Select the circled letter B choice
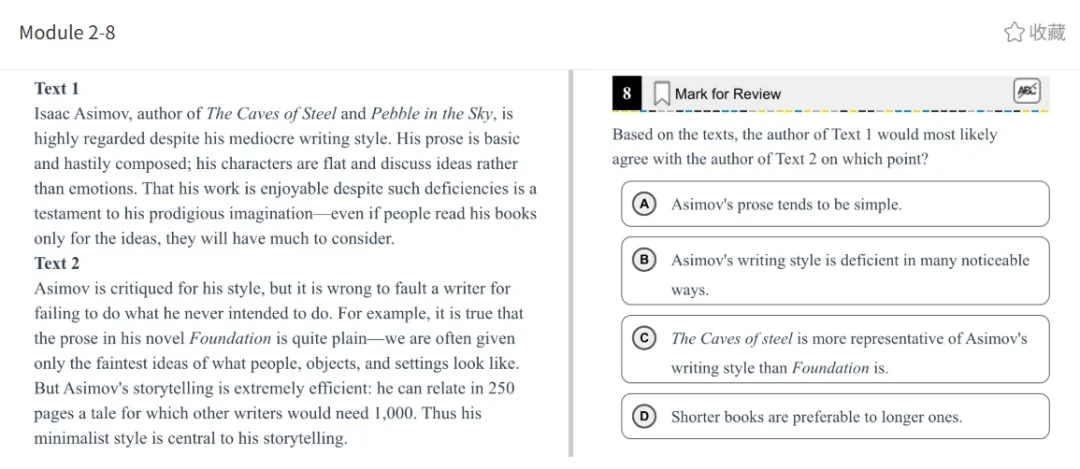The width and height of the screenshot is (1080, 469). click(x=645, y=260)
